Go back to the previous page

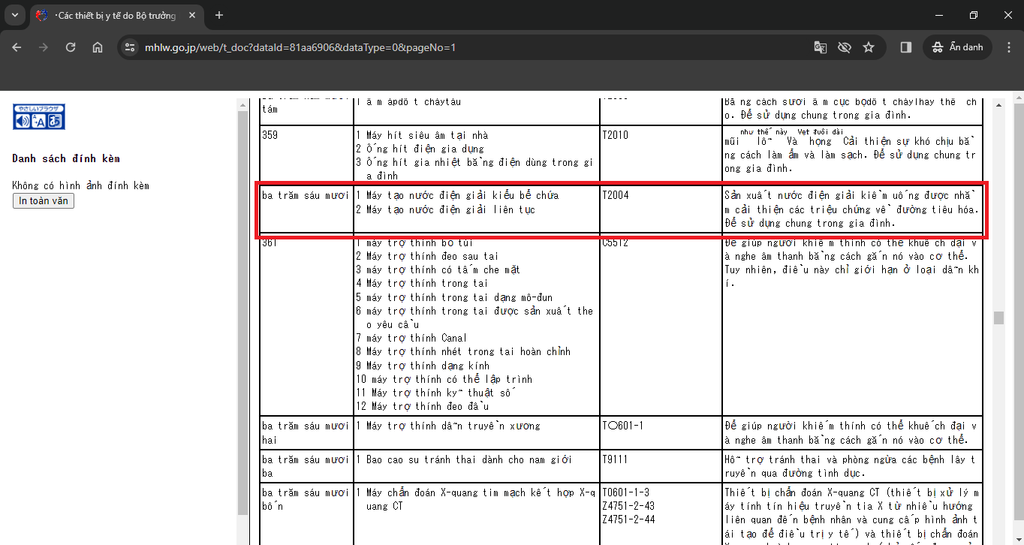tap(16, 47)
